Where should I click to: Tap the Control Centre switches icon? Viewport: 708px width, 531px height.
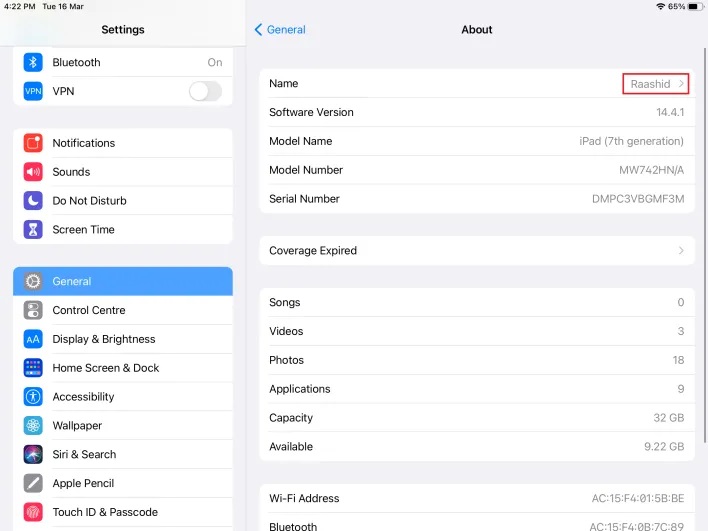tap(33, 310)
